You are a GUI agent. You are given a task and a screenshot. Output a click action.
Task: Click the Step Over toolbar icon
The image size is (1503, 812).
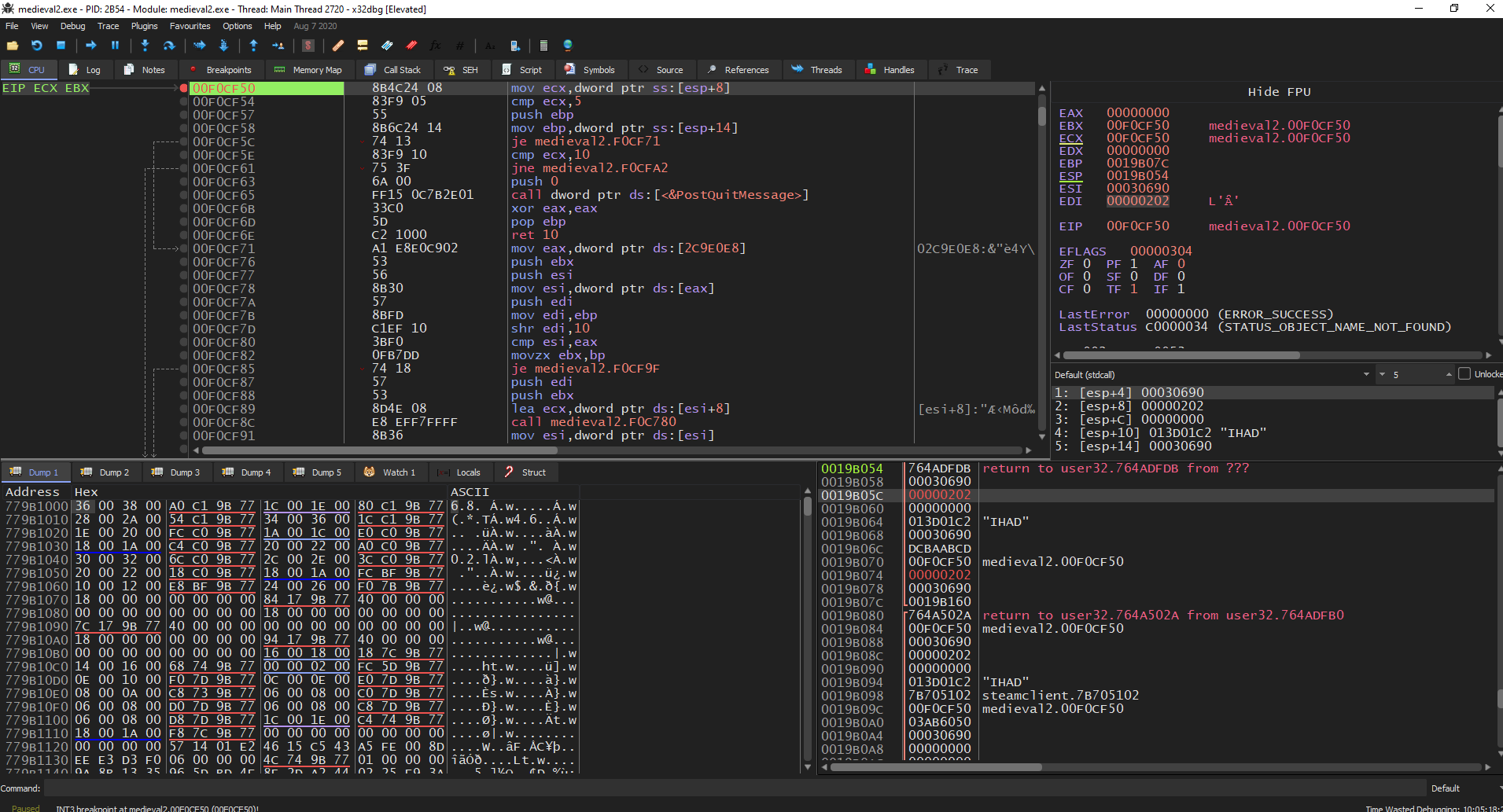(x=168, y=46)
